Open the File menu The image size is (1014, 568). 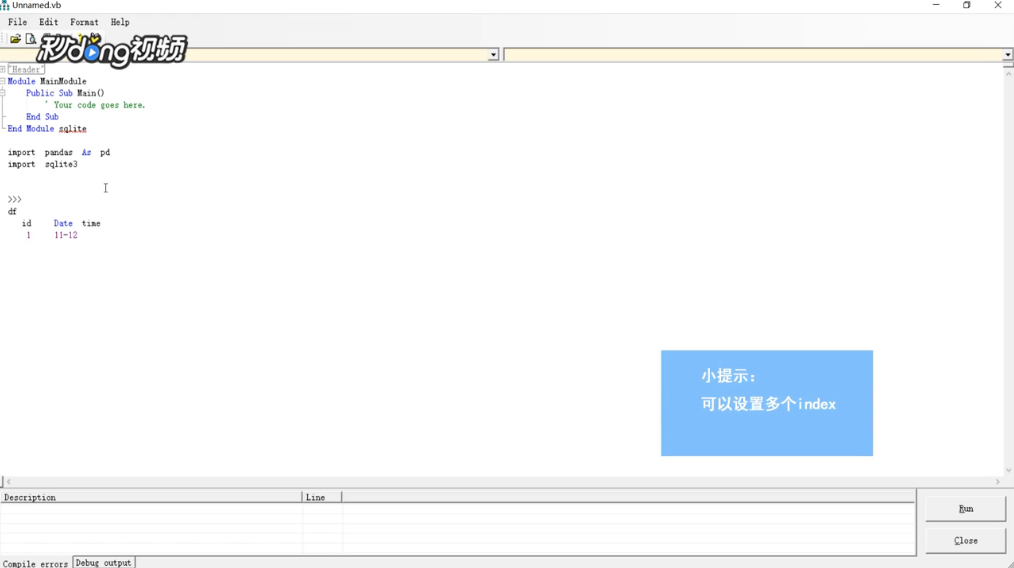(17, 22)
